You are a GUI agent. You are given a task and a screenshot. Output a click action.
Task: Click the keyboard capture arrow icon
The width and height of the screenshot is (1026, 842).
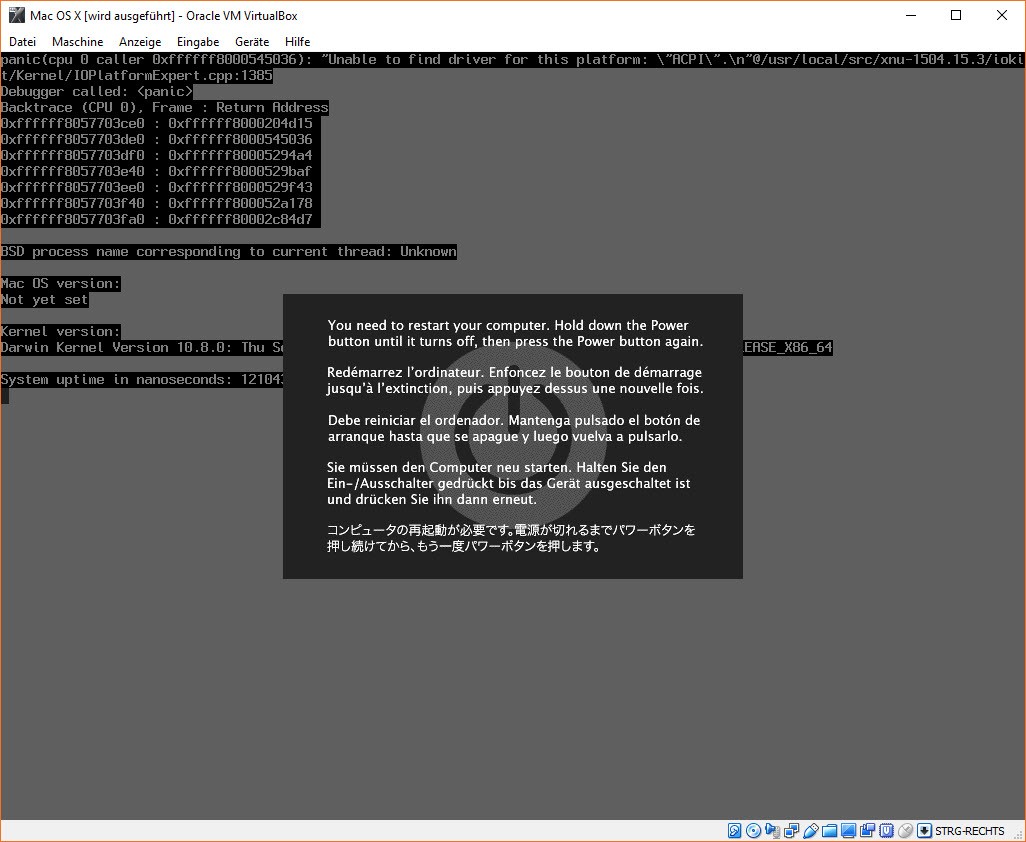[924, 831]
